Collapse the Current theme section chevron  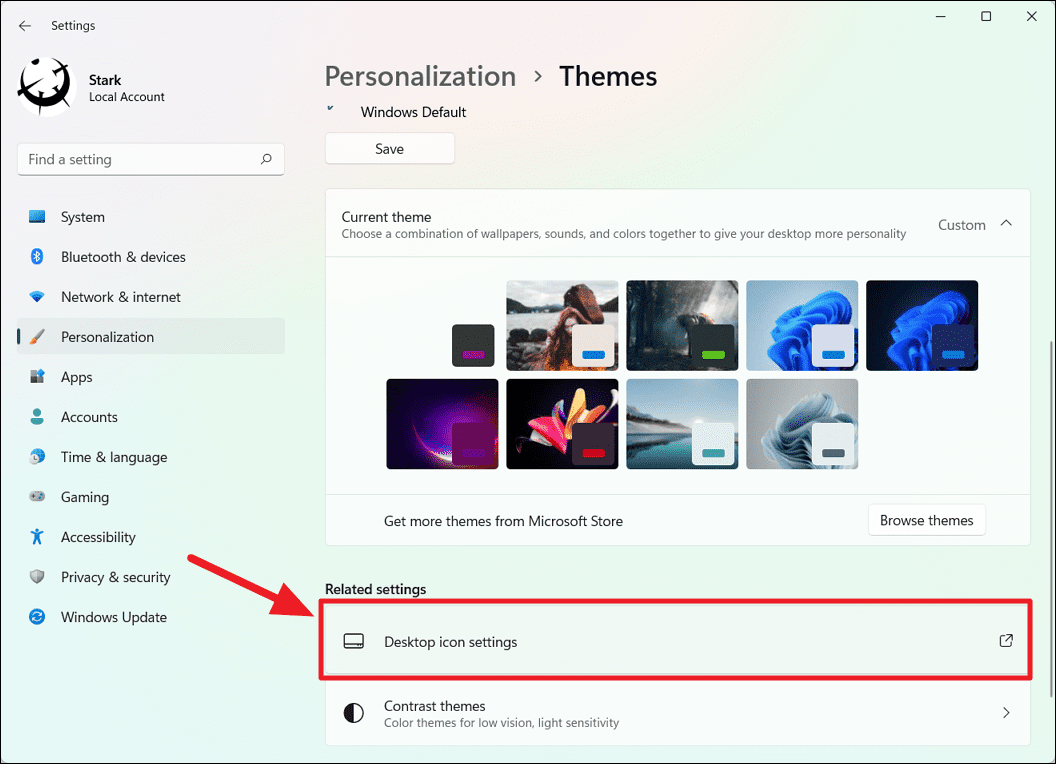tap(1006, 223)
